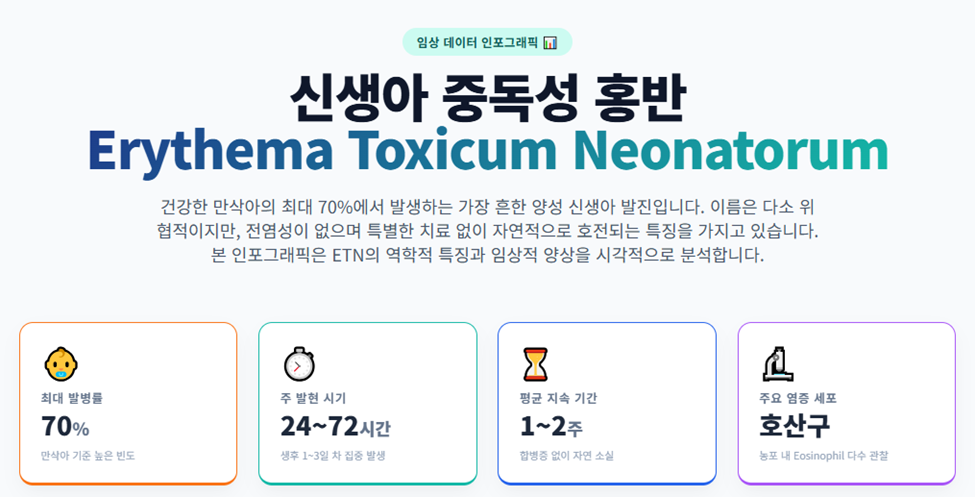Select the 임상 데이터 인포그래픽 badge
This screenshot has height=497, width=975.
[487, 42]
